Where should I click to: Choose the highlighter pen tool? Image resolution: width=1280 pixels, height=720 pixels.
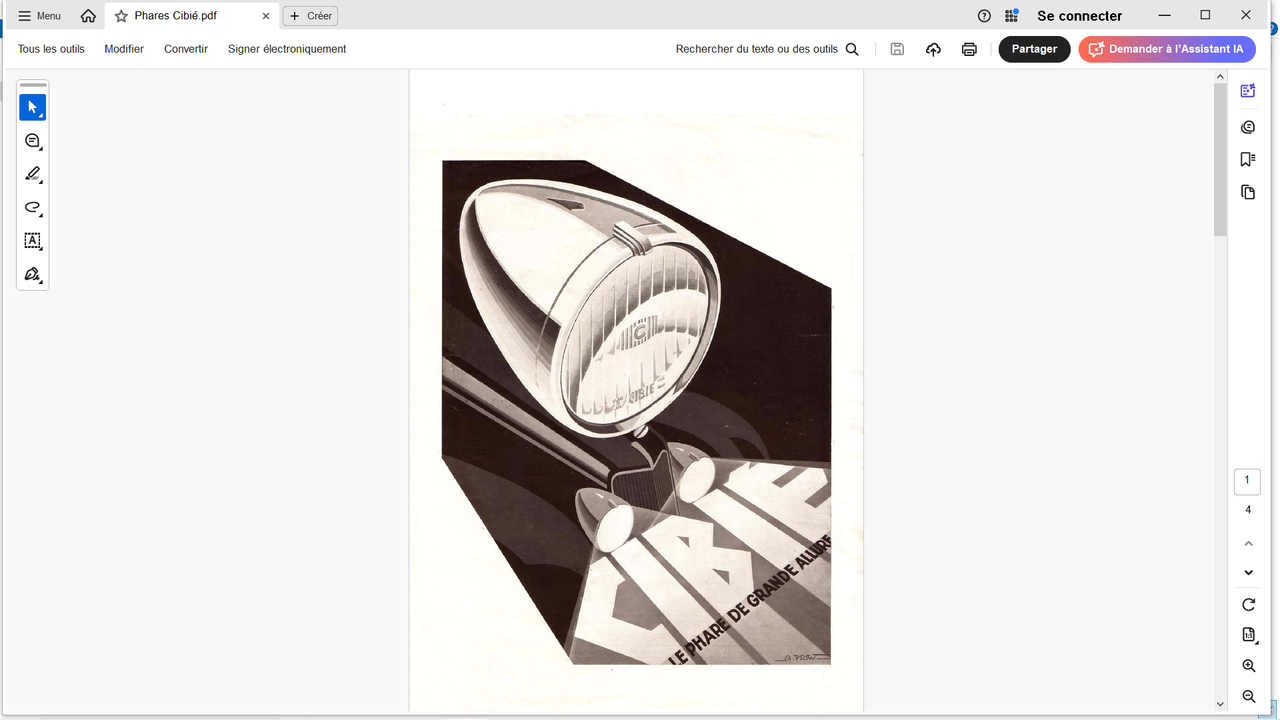[x=32, y=174]
